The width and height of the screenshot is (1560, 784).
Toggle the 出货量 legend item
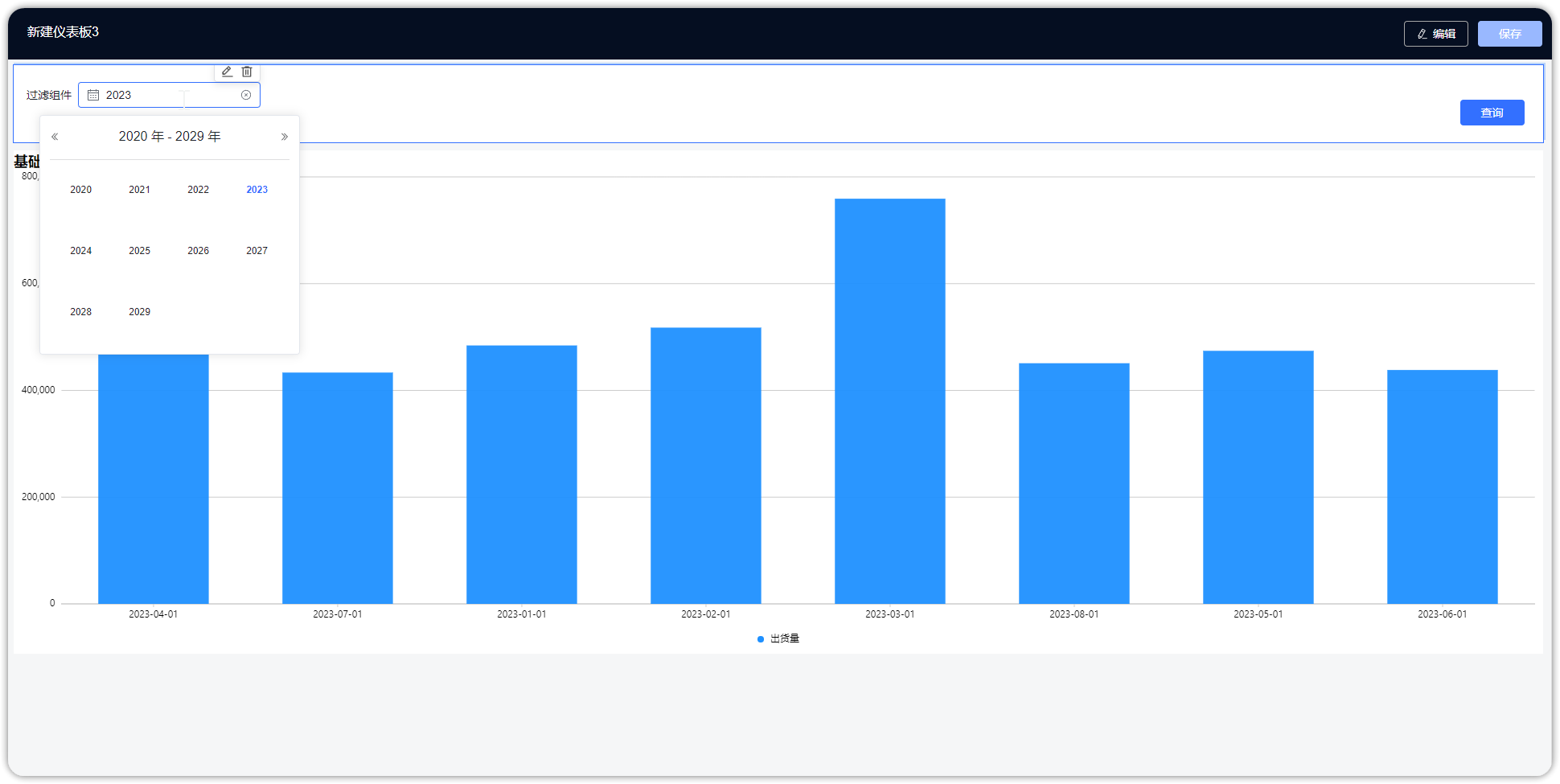778,638
